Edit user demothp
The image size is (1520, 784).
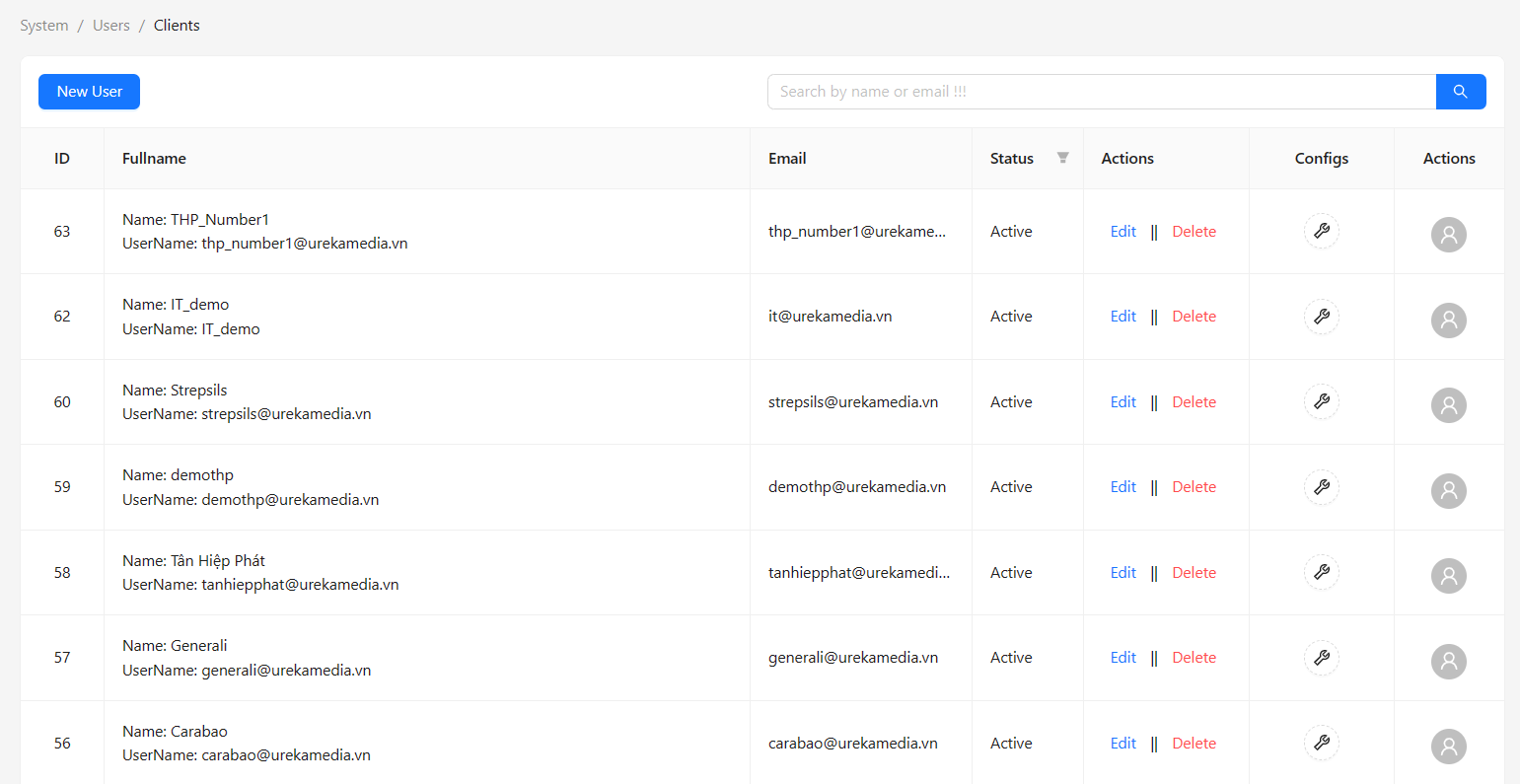[x=1123, y=487]
